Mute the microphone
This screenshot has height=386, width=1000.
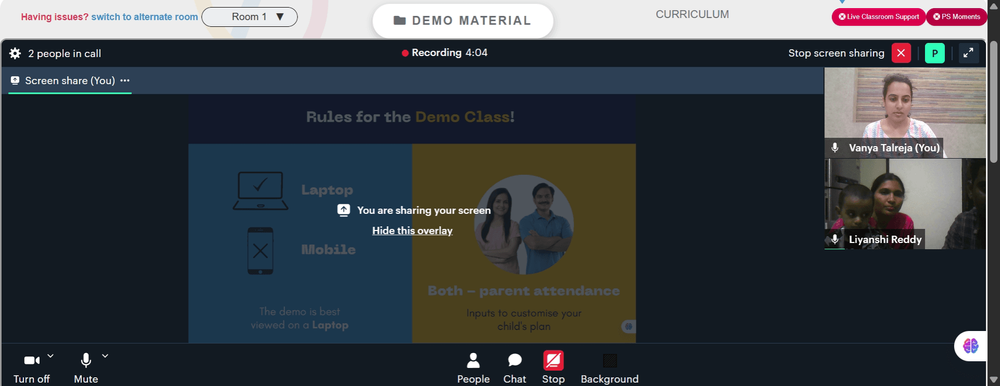[x=85, y=368]
